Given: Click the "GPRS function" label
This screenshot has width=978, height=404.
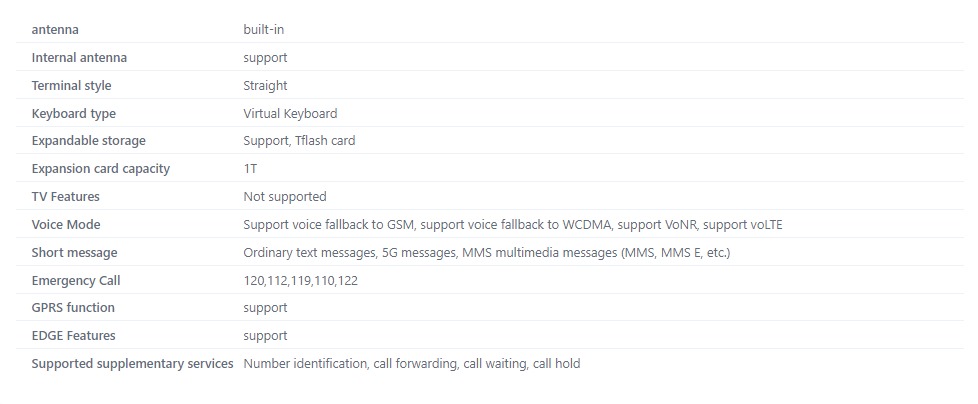Looking at the screenshot, I should click(x=73, y=308).
